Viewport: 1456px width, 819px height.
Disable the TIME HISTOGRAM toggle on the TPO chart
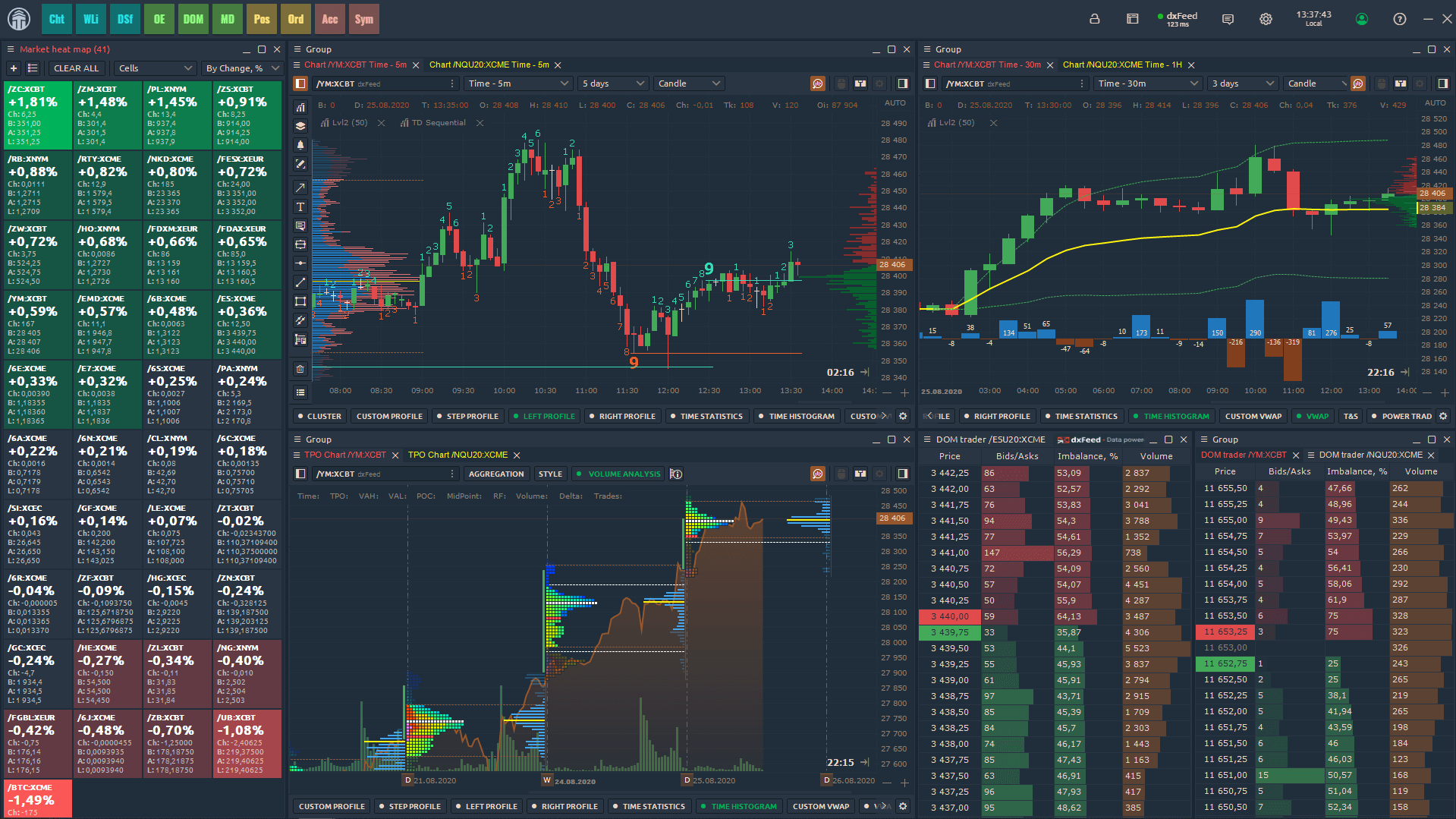click(x=739, y=806)
